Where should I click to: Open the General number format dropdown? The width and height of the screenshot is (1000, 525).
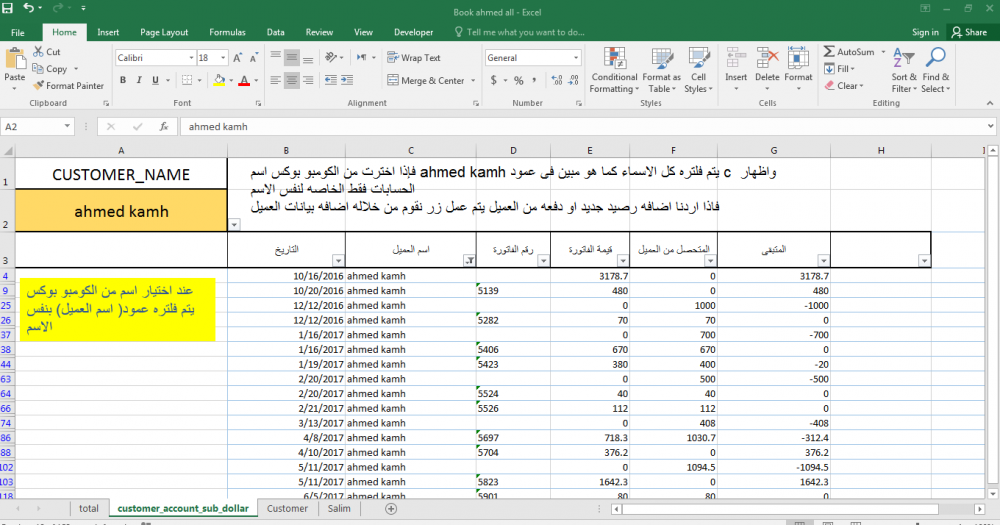click(x=575, y=57)
